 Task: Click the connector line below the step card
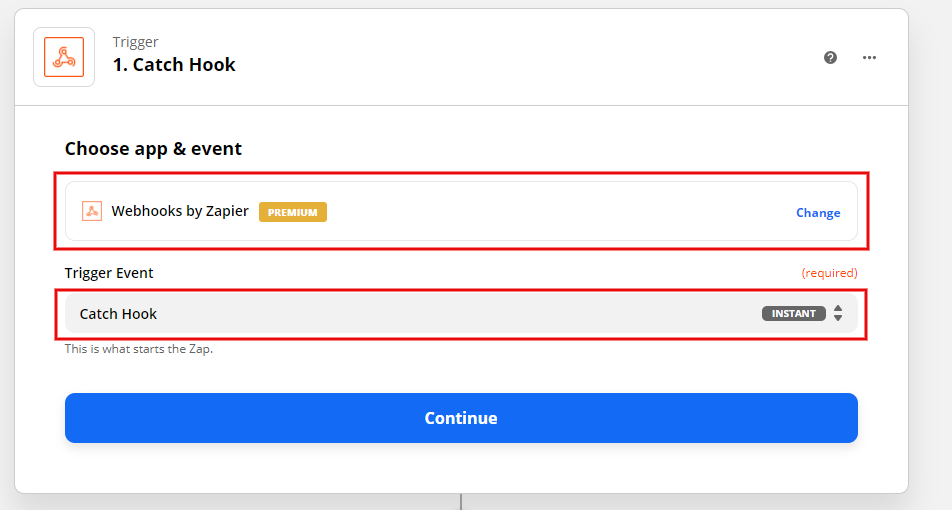click(461, 501)
